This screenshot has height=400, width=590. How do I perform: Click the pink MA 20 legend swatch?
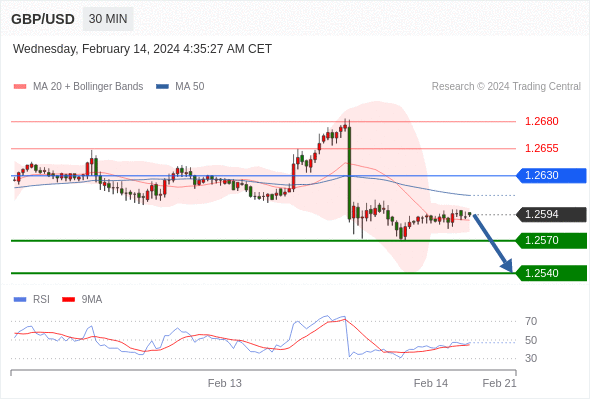(x=20, y=87)
